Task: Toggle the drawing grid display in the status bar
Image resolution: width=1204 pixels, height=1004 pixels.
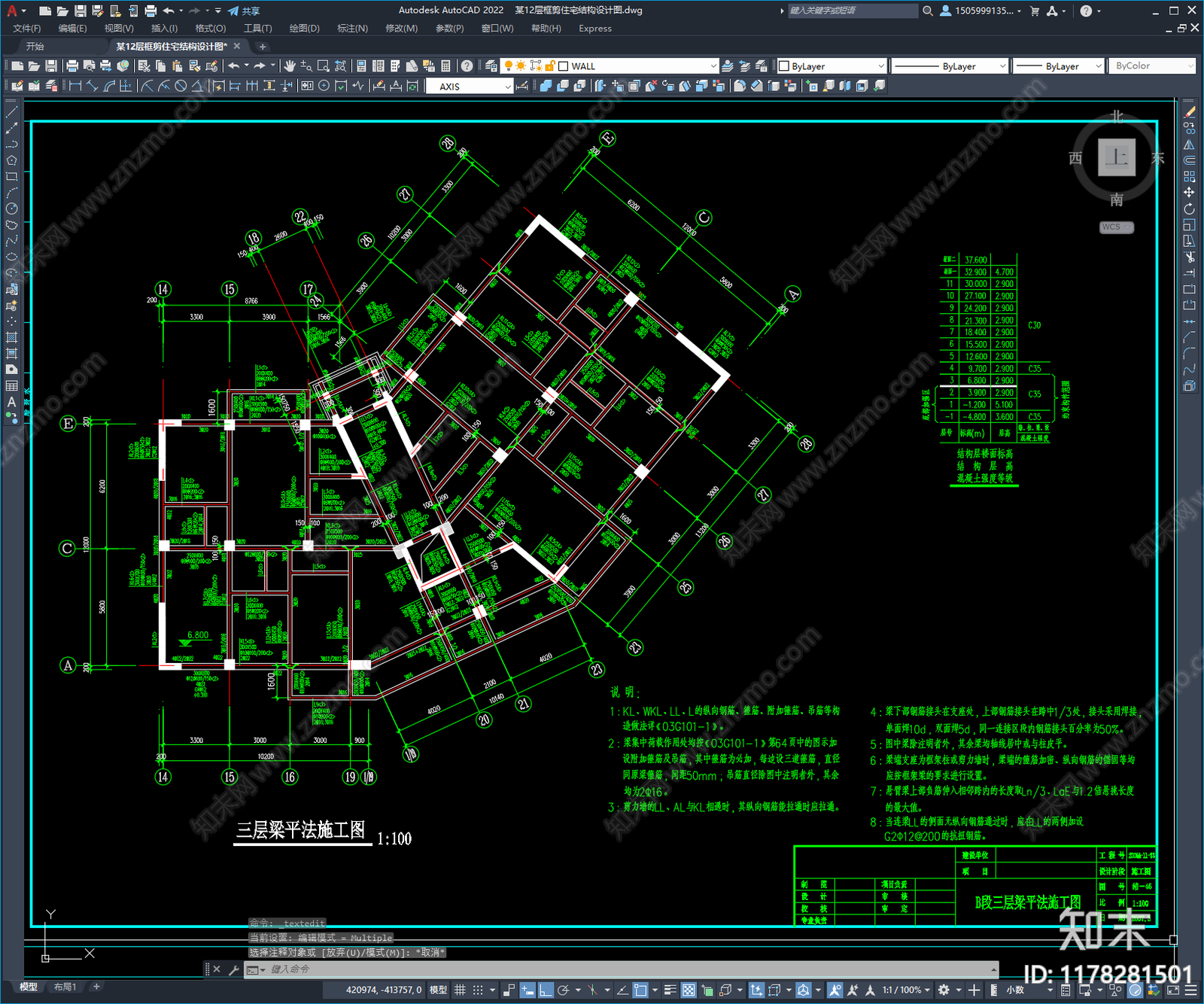Action: [460, 990]
